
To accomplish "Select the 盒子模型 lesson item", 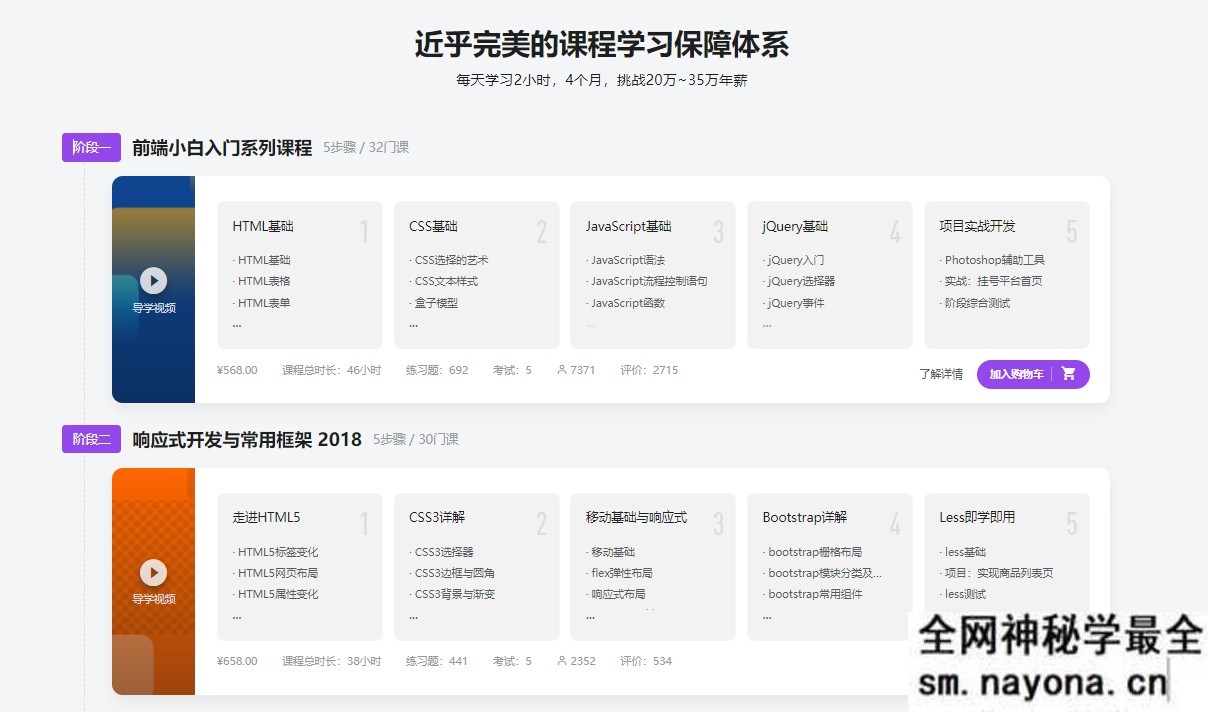I will 436,303.
